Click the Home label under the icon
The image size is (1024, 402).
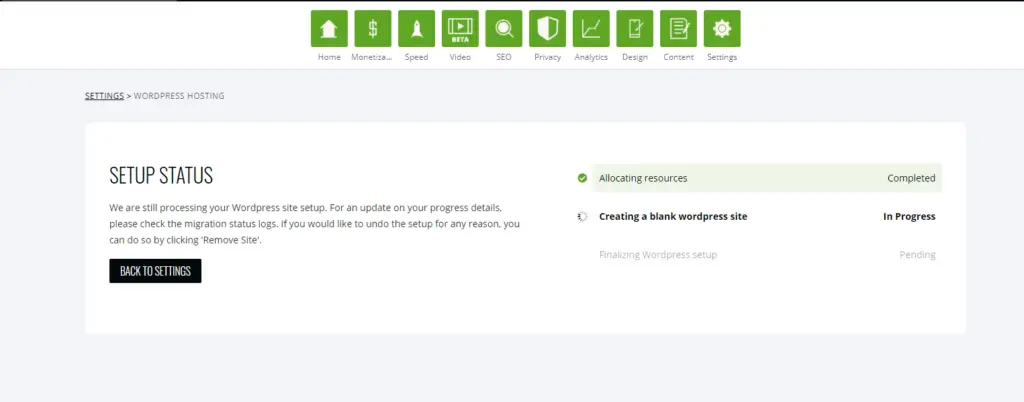point(329,57)
